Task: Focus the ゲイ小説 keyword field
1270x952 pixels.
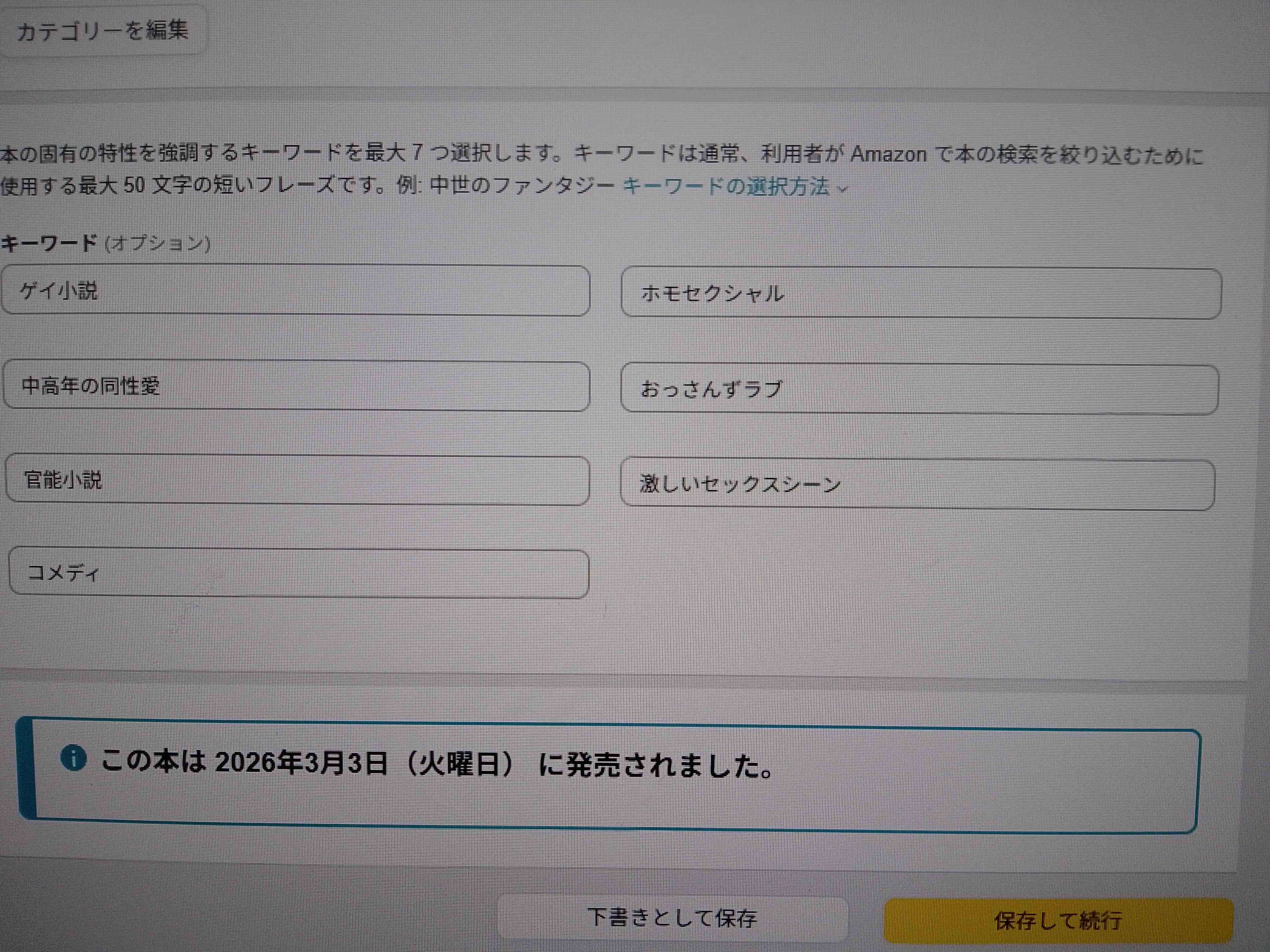Action: [x=296, y=290]
